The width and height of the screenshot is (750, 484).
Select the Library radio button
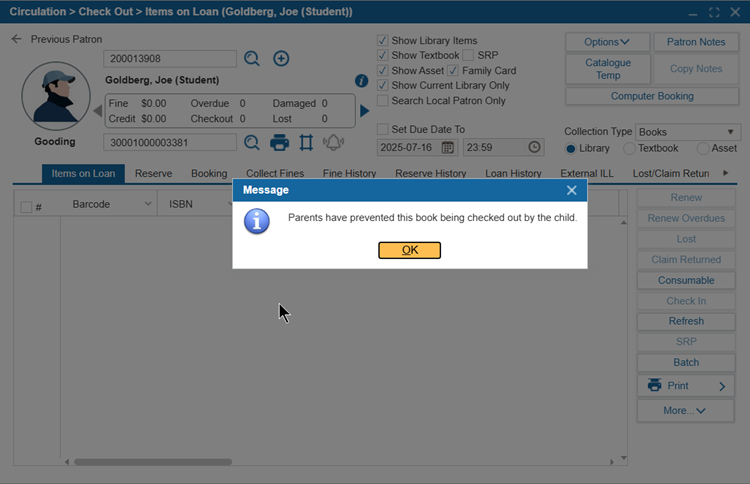pyautogui.click(x=570, y=148)
